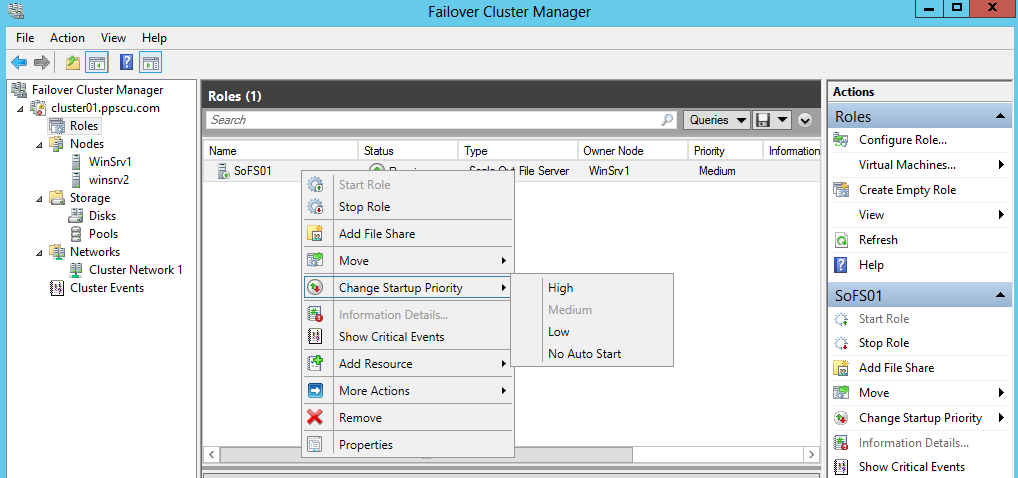This screenshot has width=1018, height=478.
Task: Click the Stop Role icon in Actions pane
Action: pos(841,343)
